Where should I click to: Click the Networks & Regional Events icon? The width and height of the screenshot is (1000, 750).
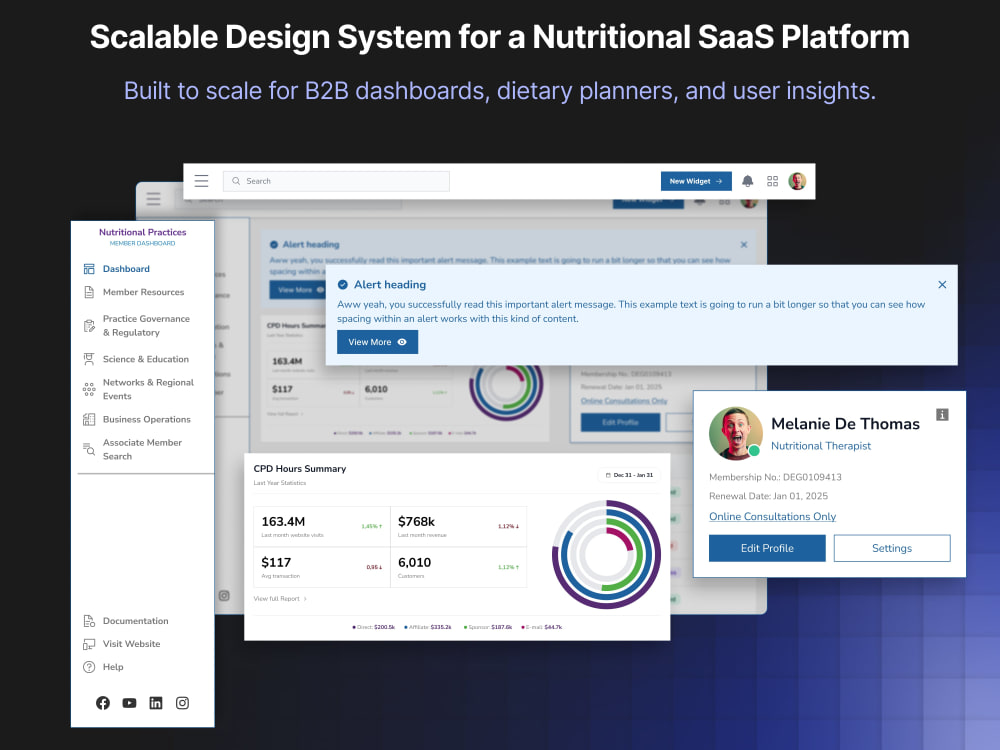[x=89, y=389]
